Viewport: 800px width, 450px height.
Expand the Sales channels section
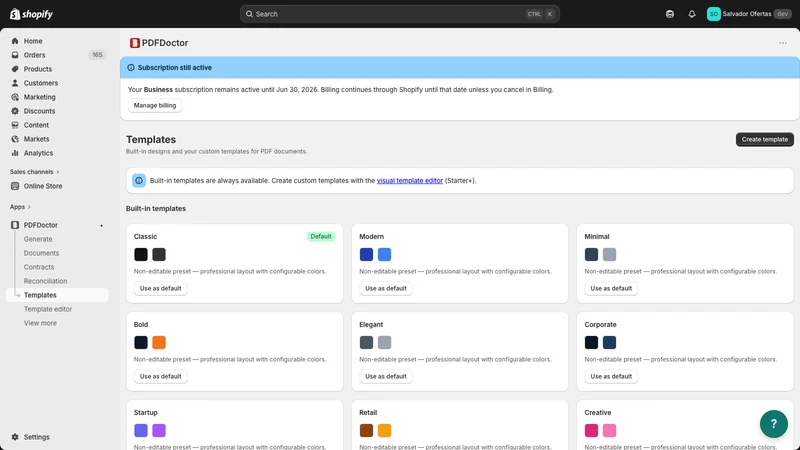point(35,172)
